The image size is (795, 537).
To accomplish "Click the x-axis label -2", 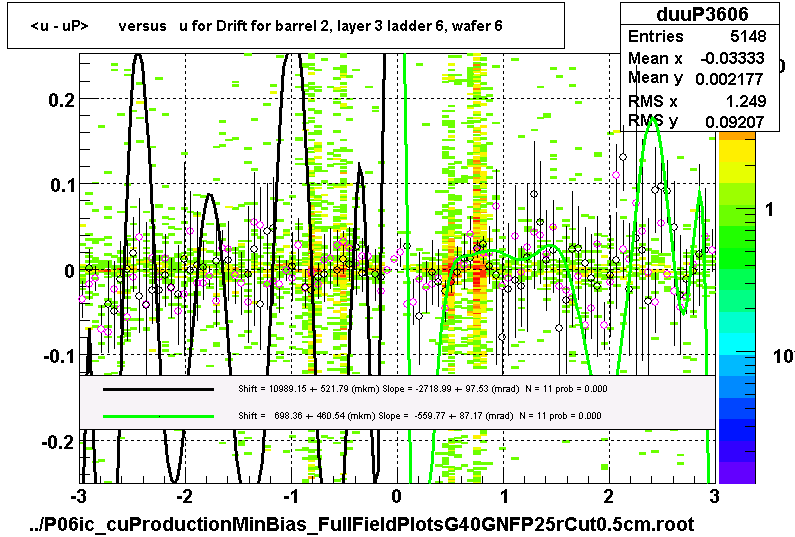I will (x=184, y=496).
